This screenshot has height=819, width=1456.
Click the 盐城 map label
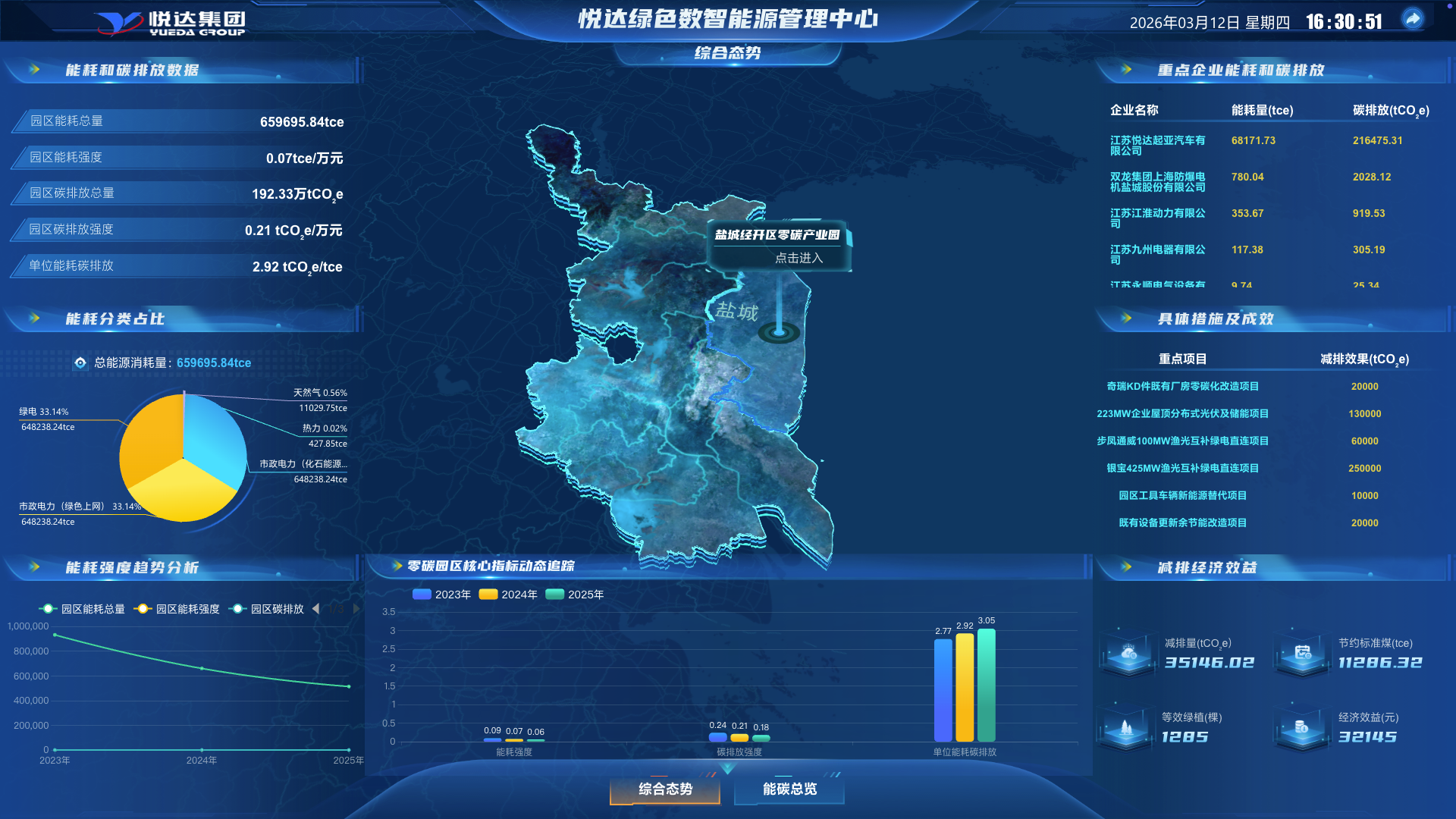tap(736, 312)
